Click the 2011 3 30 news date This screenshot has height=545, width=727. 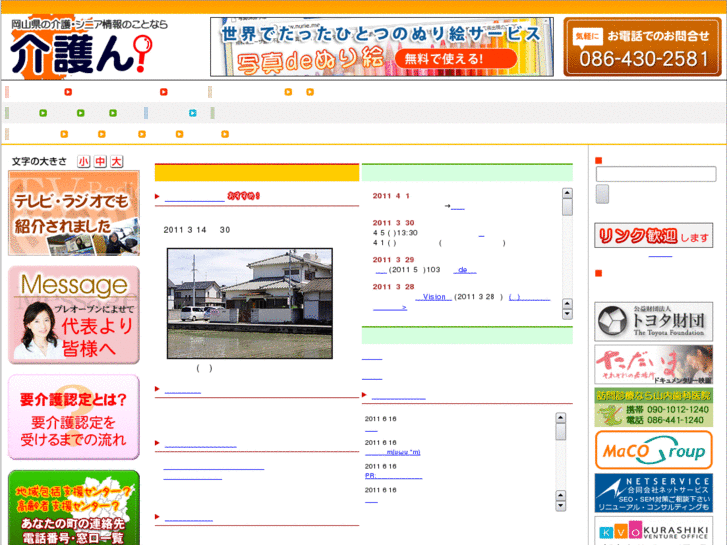[394, 223]
